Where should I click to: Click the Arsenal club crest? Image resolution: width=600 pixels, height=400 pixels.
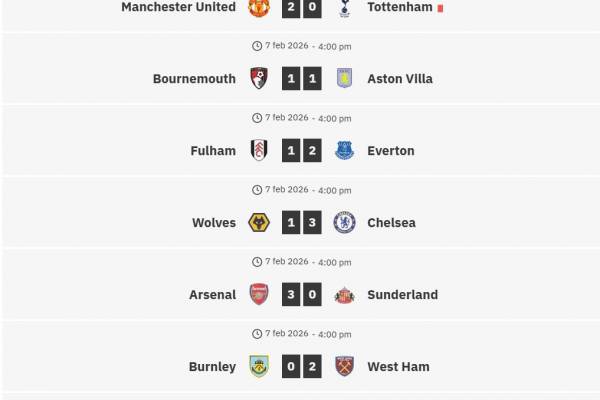[x=258, y=295]
